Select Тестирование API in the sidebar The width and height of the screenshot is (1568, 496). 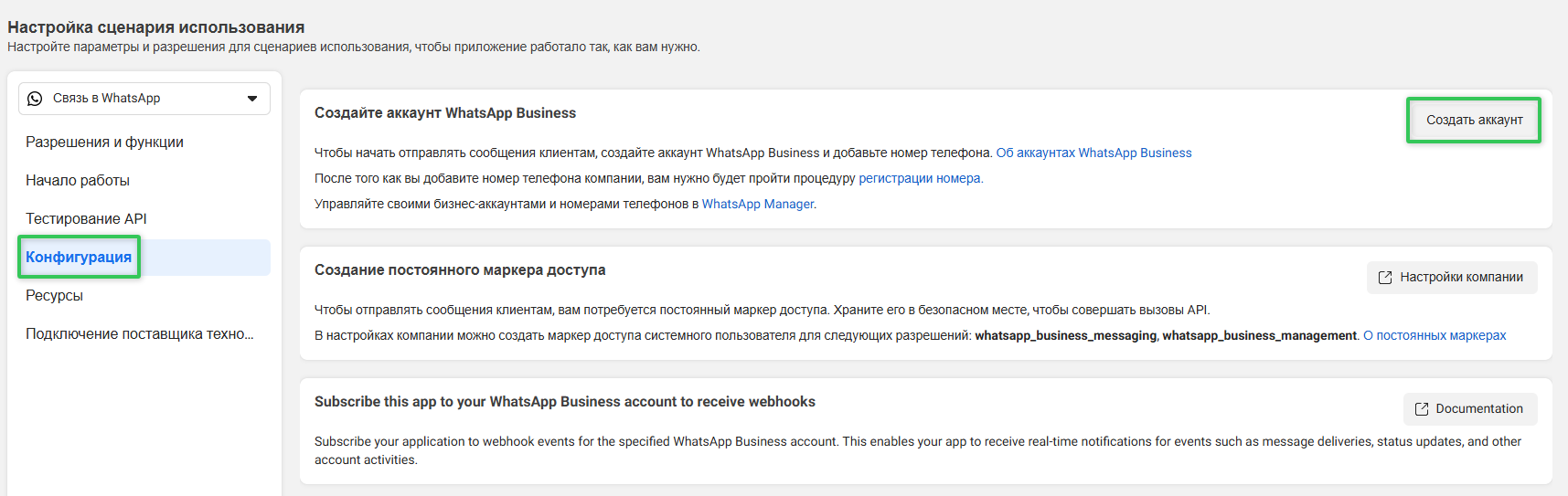pos(86,219)
